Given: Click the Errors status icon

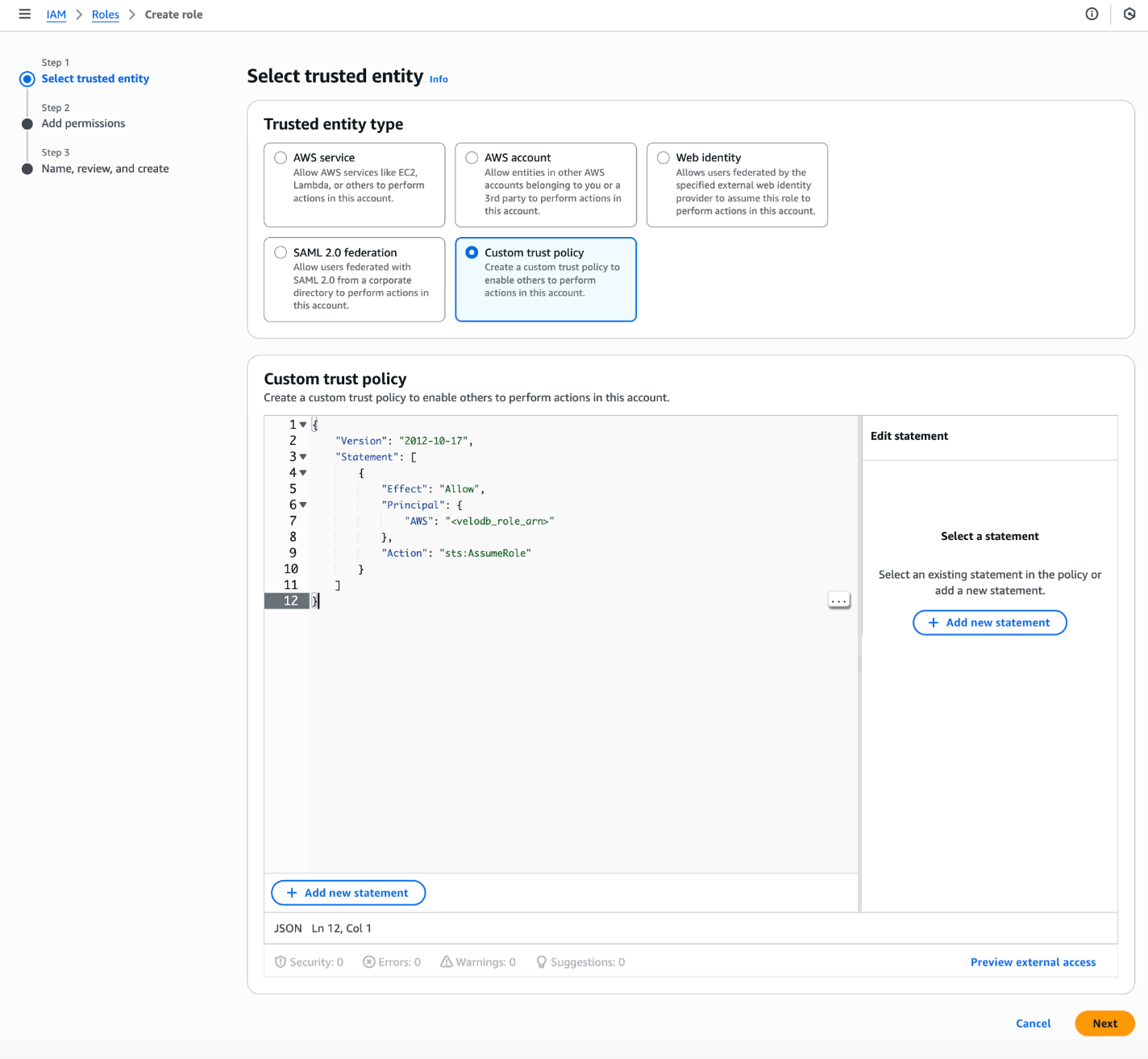Looking at the screenshot, I should point(369,961).
